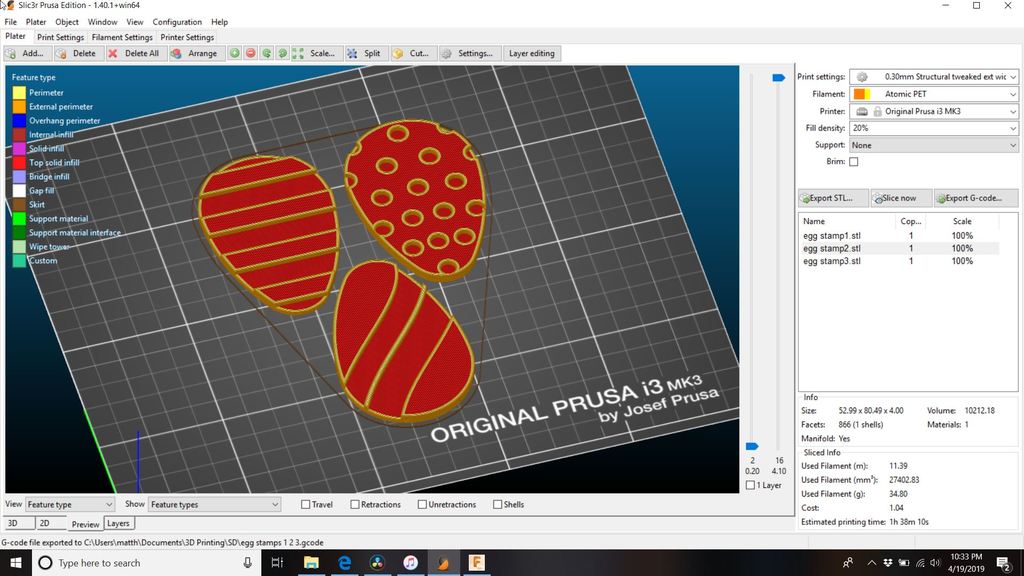Open the Filament Settings tab
Screen dimensions: 1024x576
tap(121, 37)
